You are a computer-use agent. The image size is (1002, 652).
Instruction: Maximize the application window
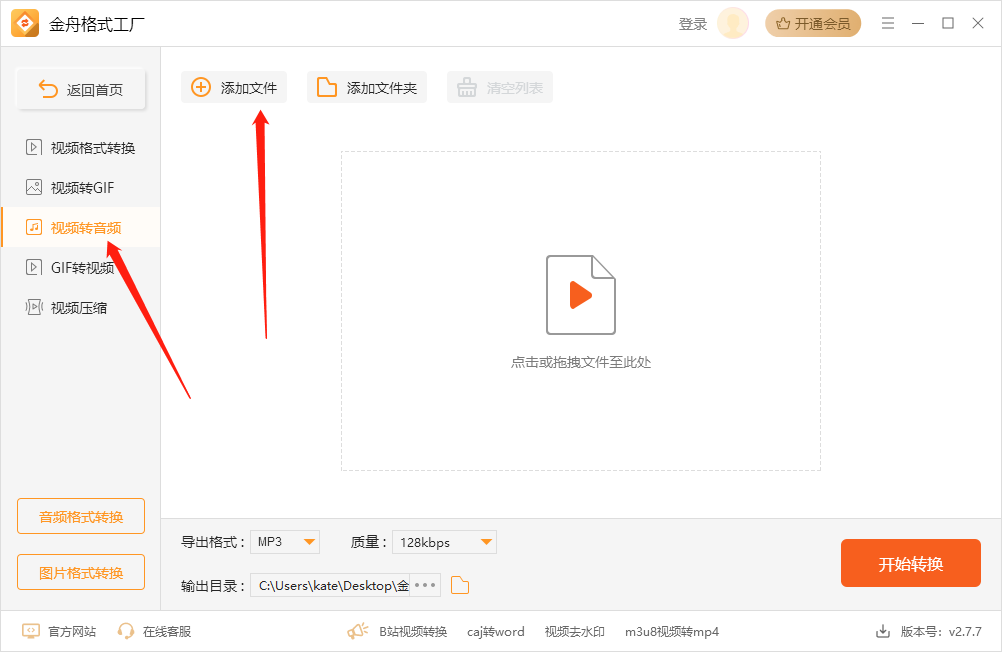(x=948, y=24)
